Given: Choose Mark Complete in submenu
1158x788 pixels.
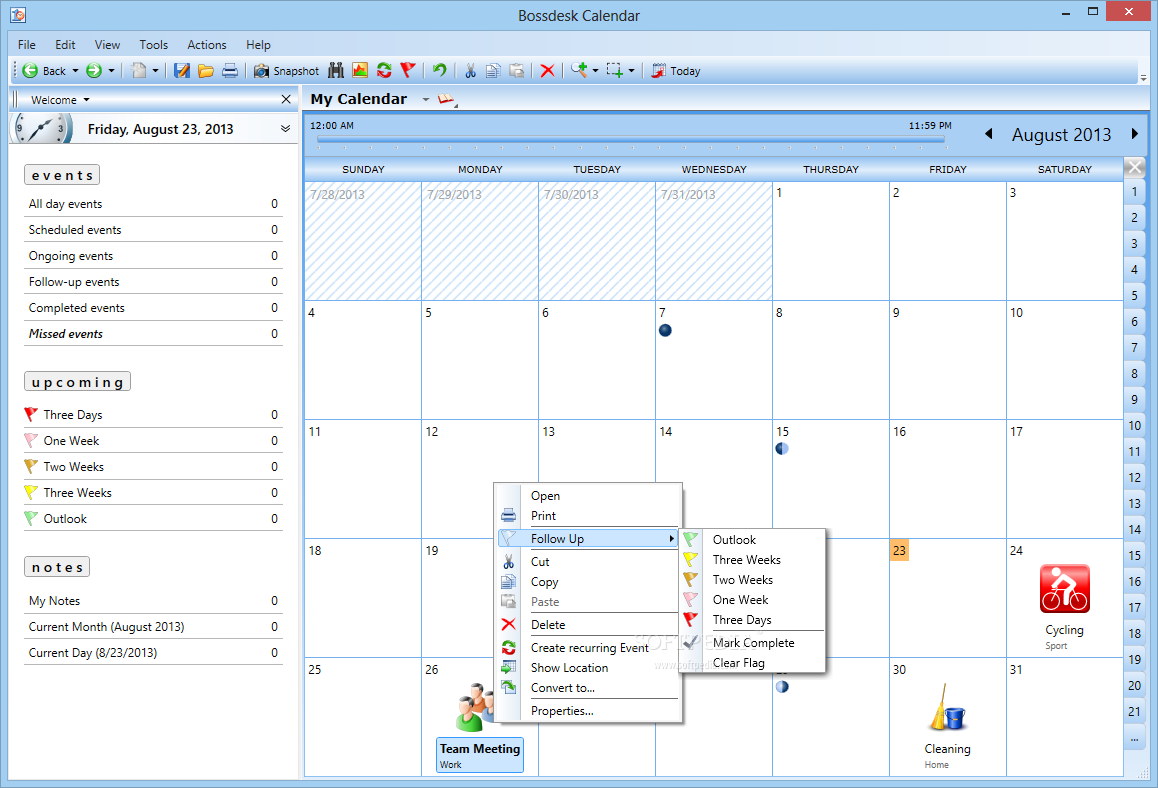Looking at the screenshot, I should pos(752,643).
